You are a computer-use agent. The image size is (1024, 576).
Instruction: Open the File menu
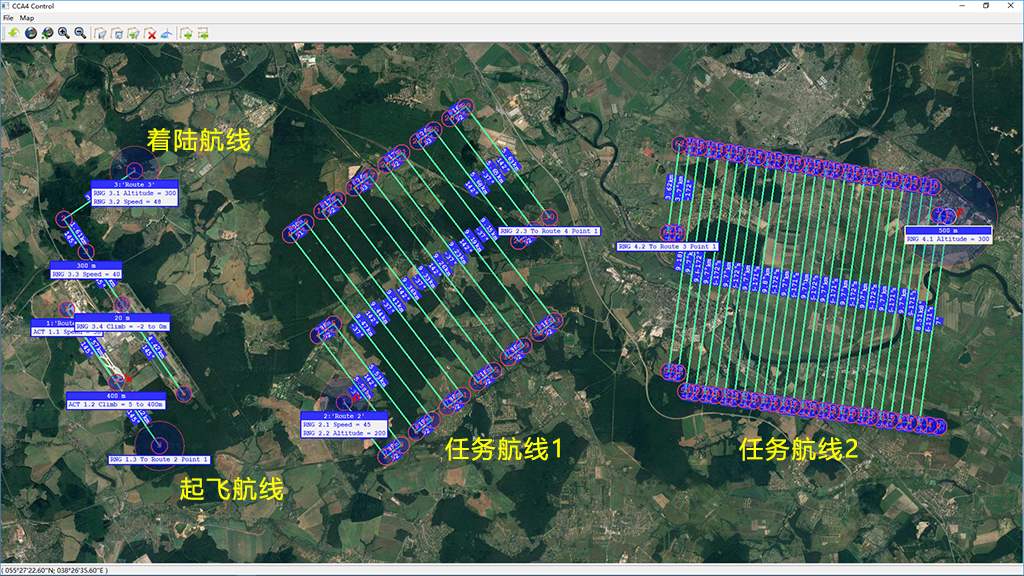8,18
